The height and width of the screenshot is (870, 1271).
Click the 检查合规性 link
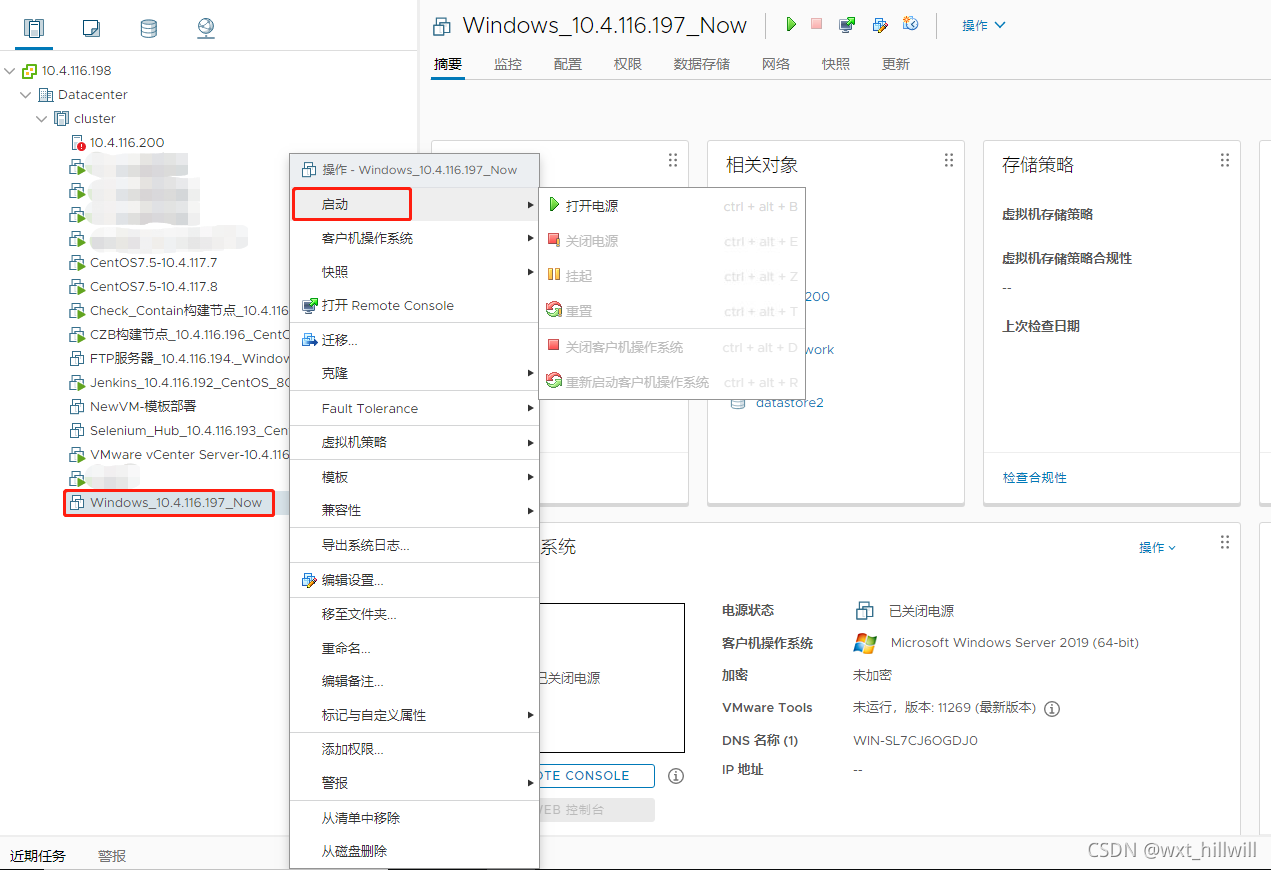[1035, 478]
